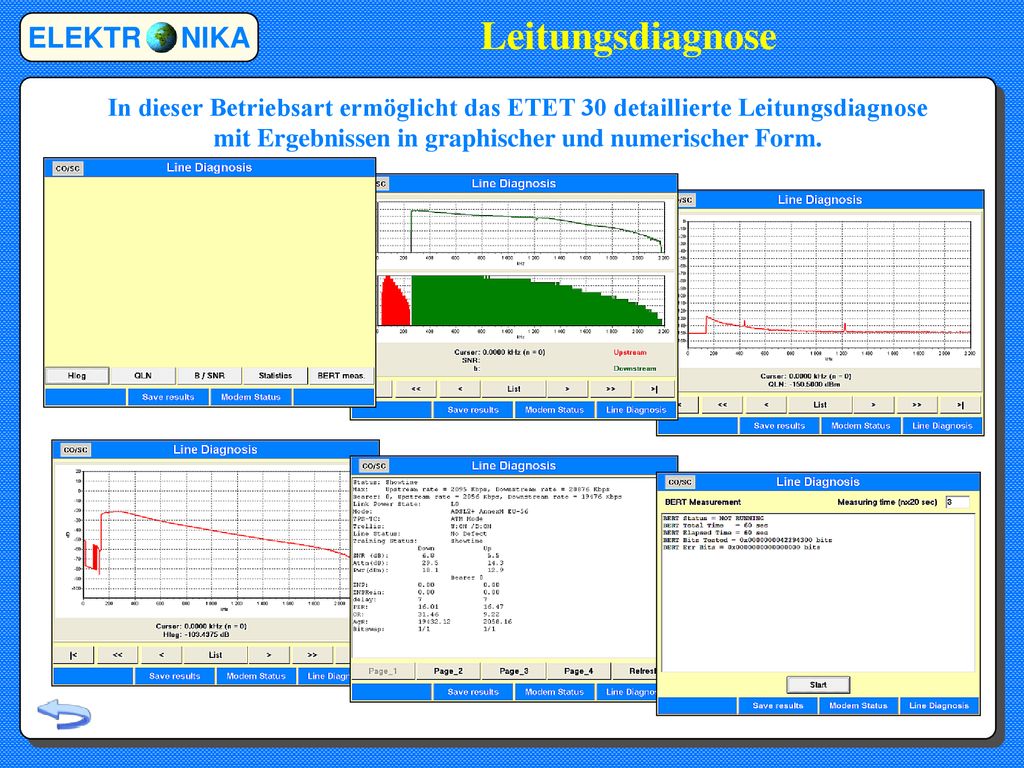Step cursor right (>) in Hlog window
The width and height of the screenshot is (1024, 768).
[x=268, y=655]
